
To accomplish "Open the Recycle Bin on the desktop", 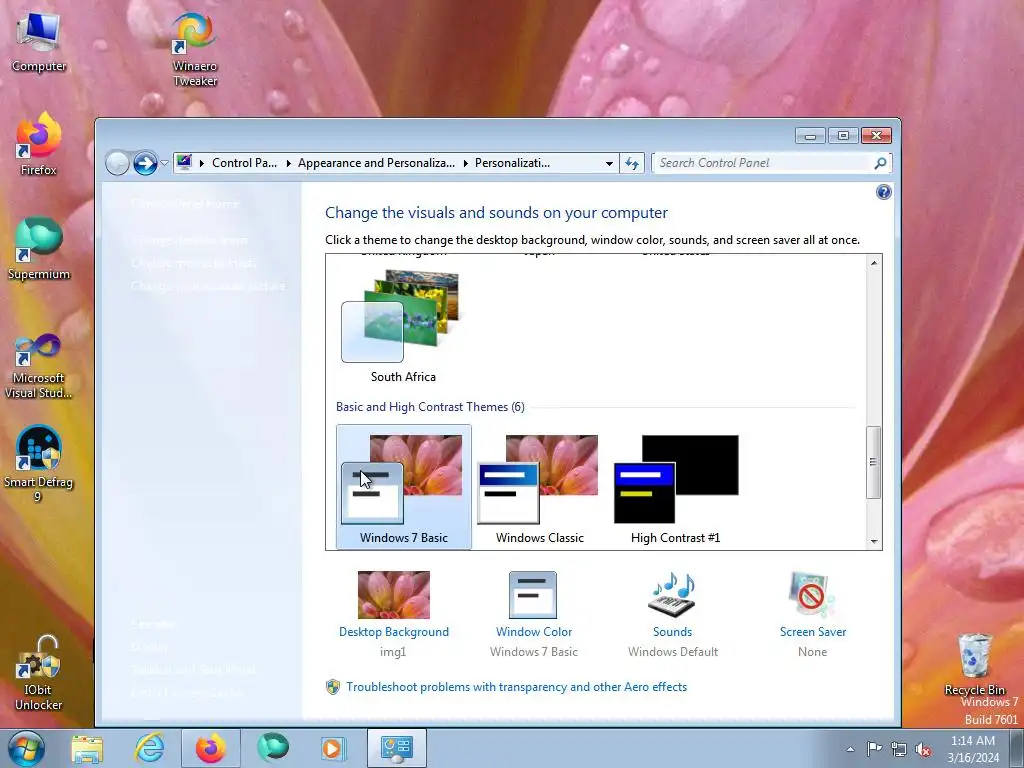I will click(x=974, y=664).
